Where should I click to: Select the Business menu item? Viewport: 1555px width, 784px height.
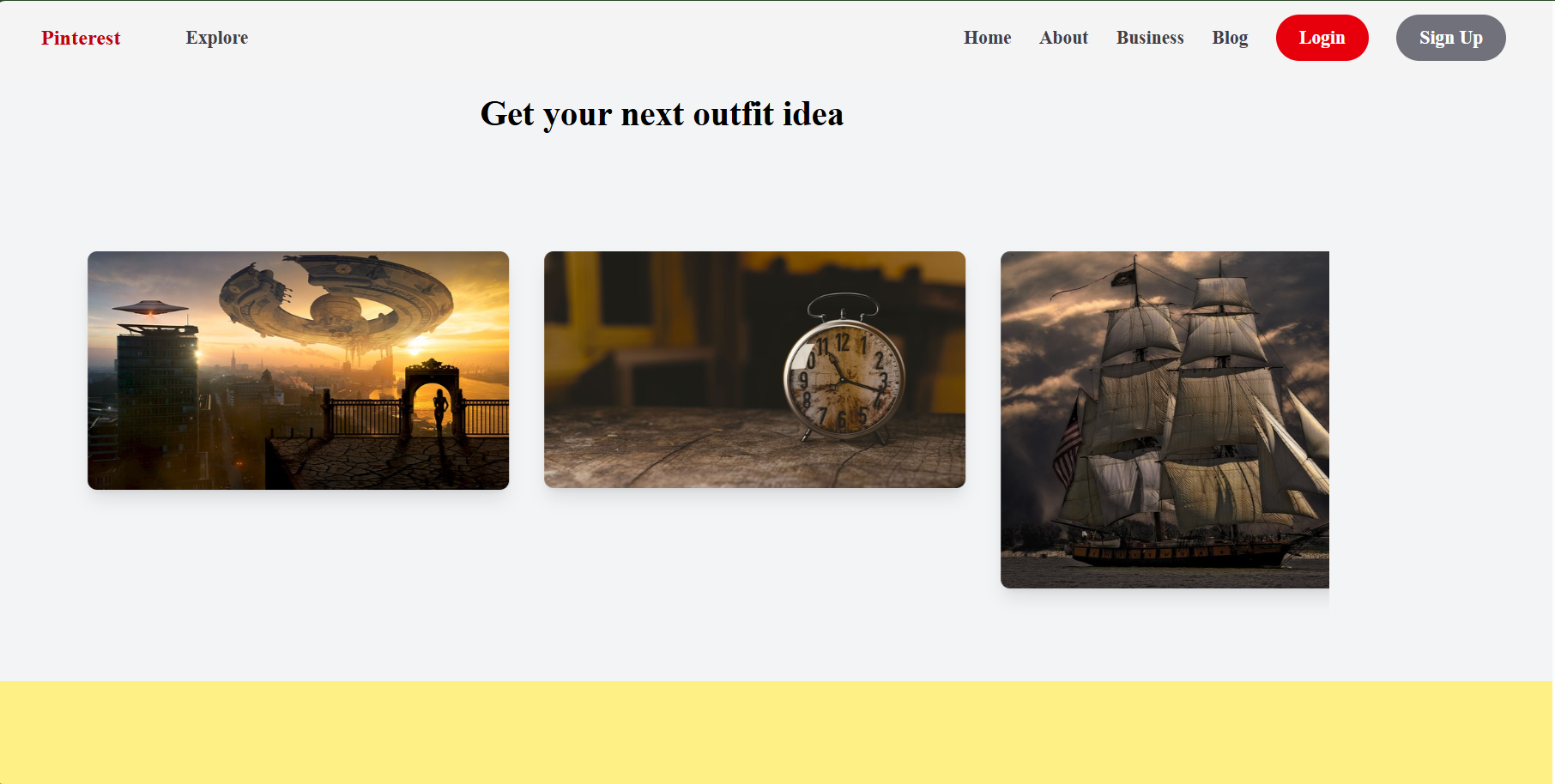click(x=1150, y=38)
